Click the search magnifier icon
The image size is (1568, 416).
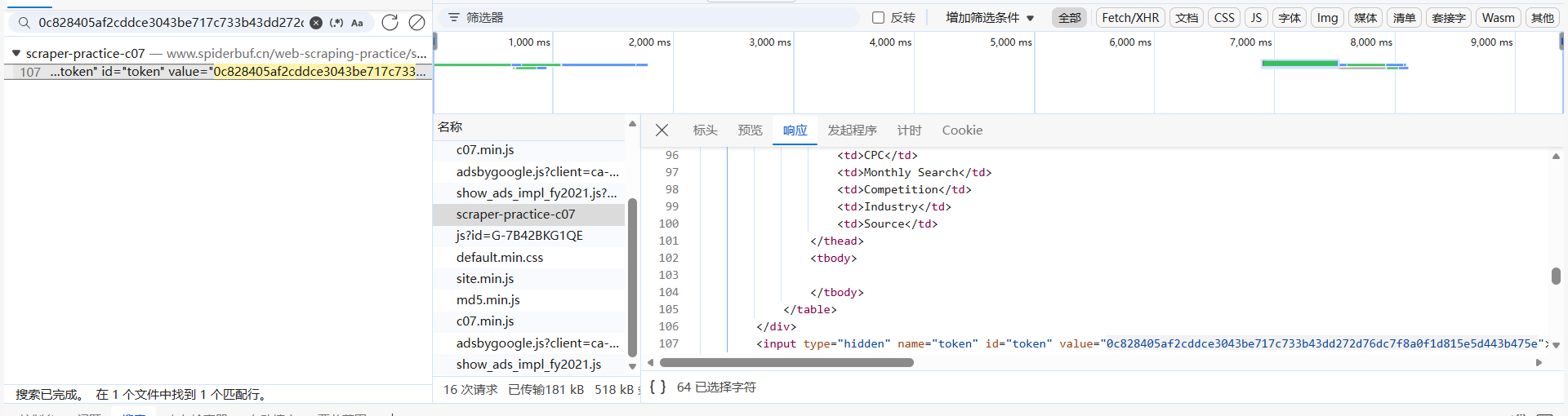(x=24, y=23)
